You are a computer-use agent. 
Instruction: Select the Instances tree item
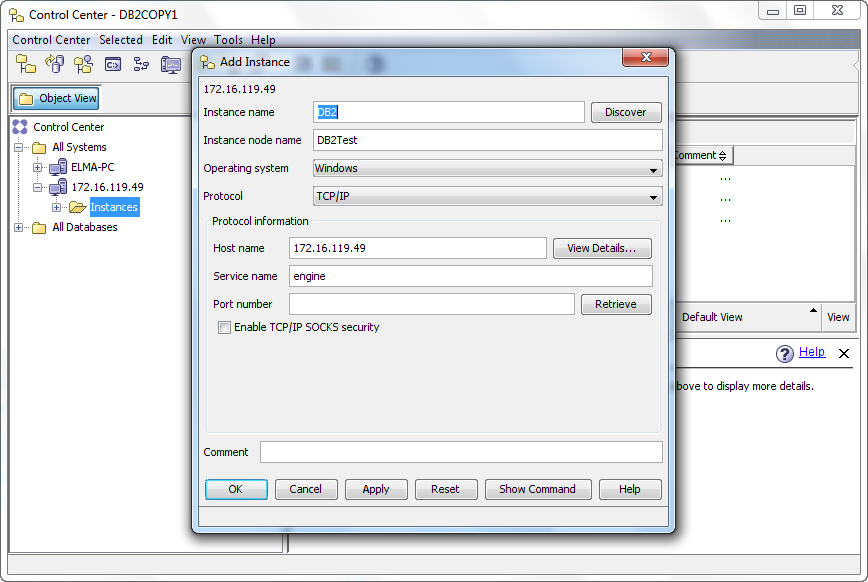tap(114, 207)
